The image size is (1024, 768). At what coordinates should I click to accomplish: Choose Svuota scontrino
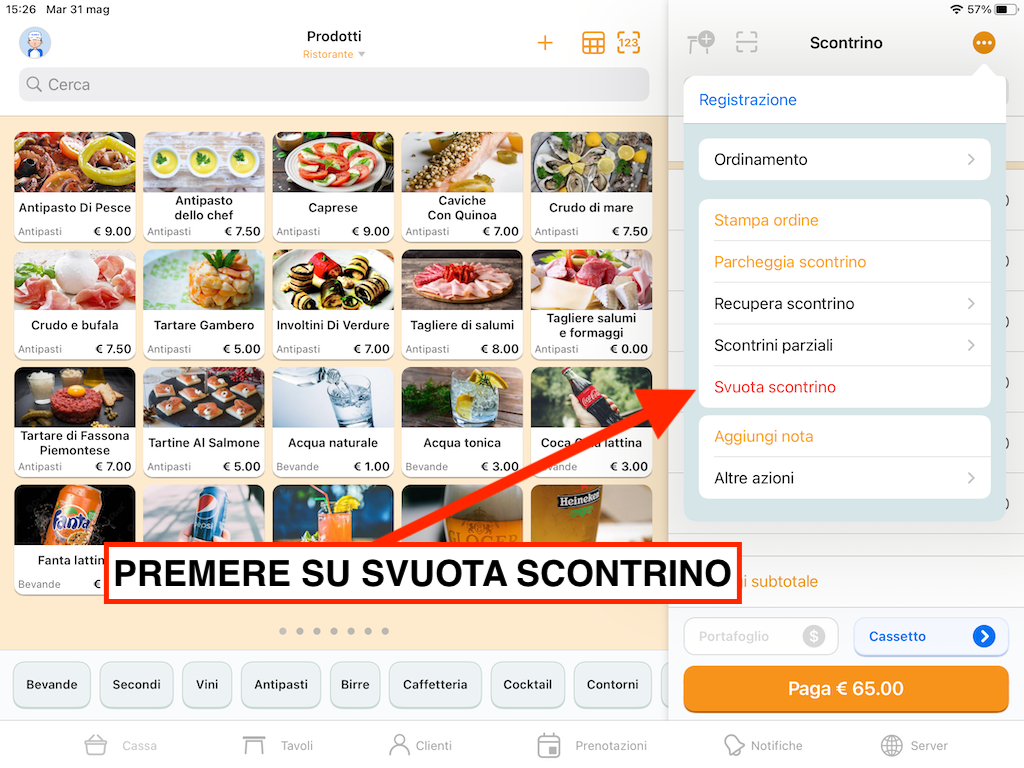coord(844,387)
